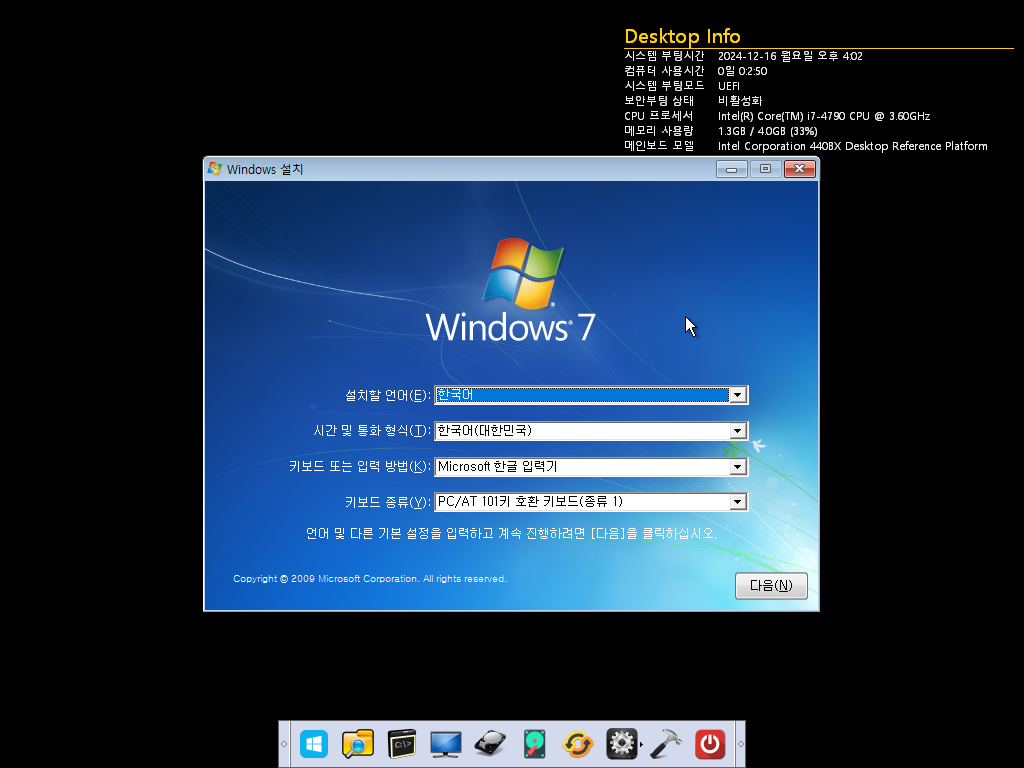1024x768 pixels.
Task: Click the PC/AT 101키 호환 키보드 value
Action: pyautogui.click(x=530, y=502)
